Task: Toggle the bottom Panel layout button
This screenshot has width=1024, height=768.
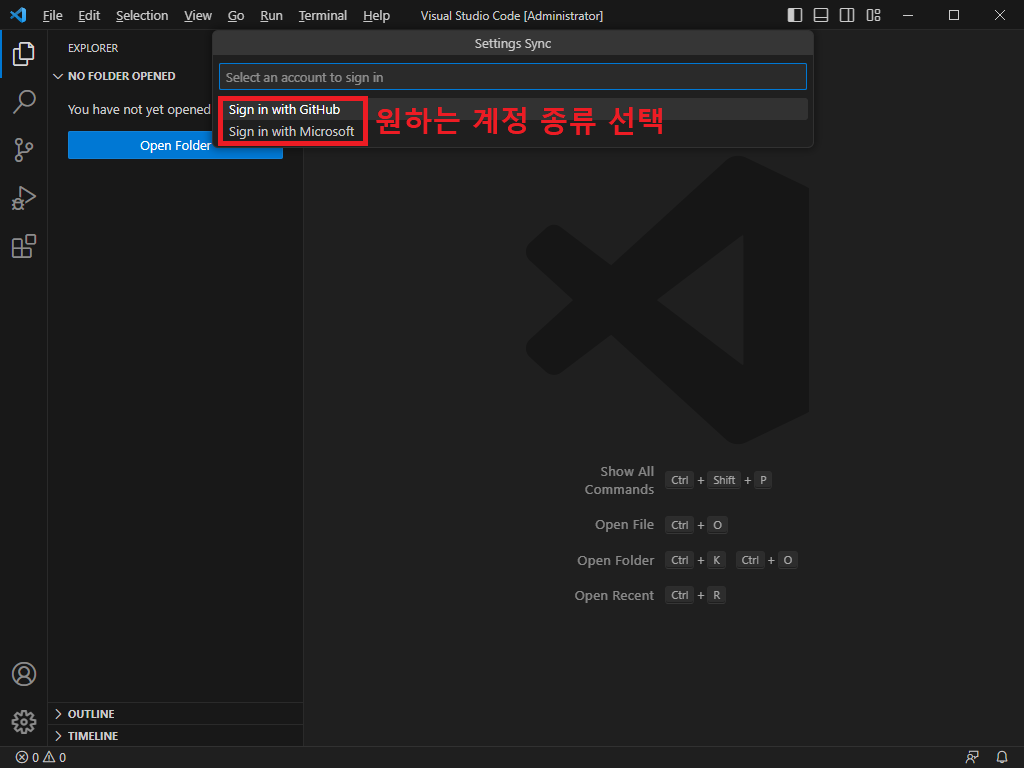Action: 821,15
